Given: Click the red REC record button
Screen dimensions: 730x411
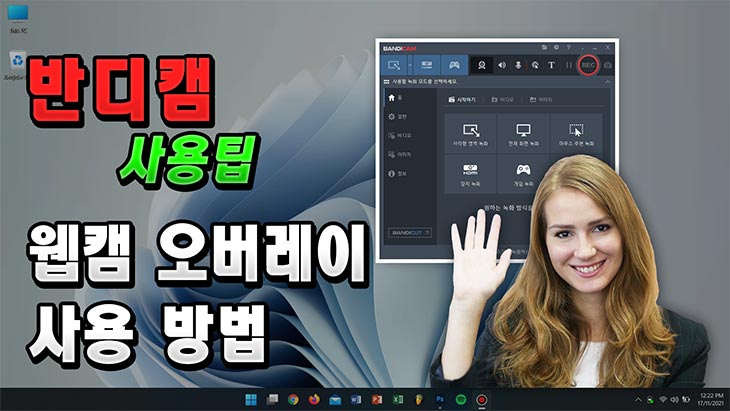Looking at the screenshot, I should click(x=589, y=65).
